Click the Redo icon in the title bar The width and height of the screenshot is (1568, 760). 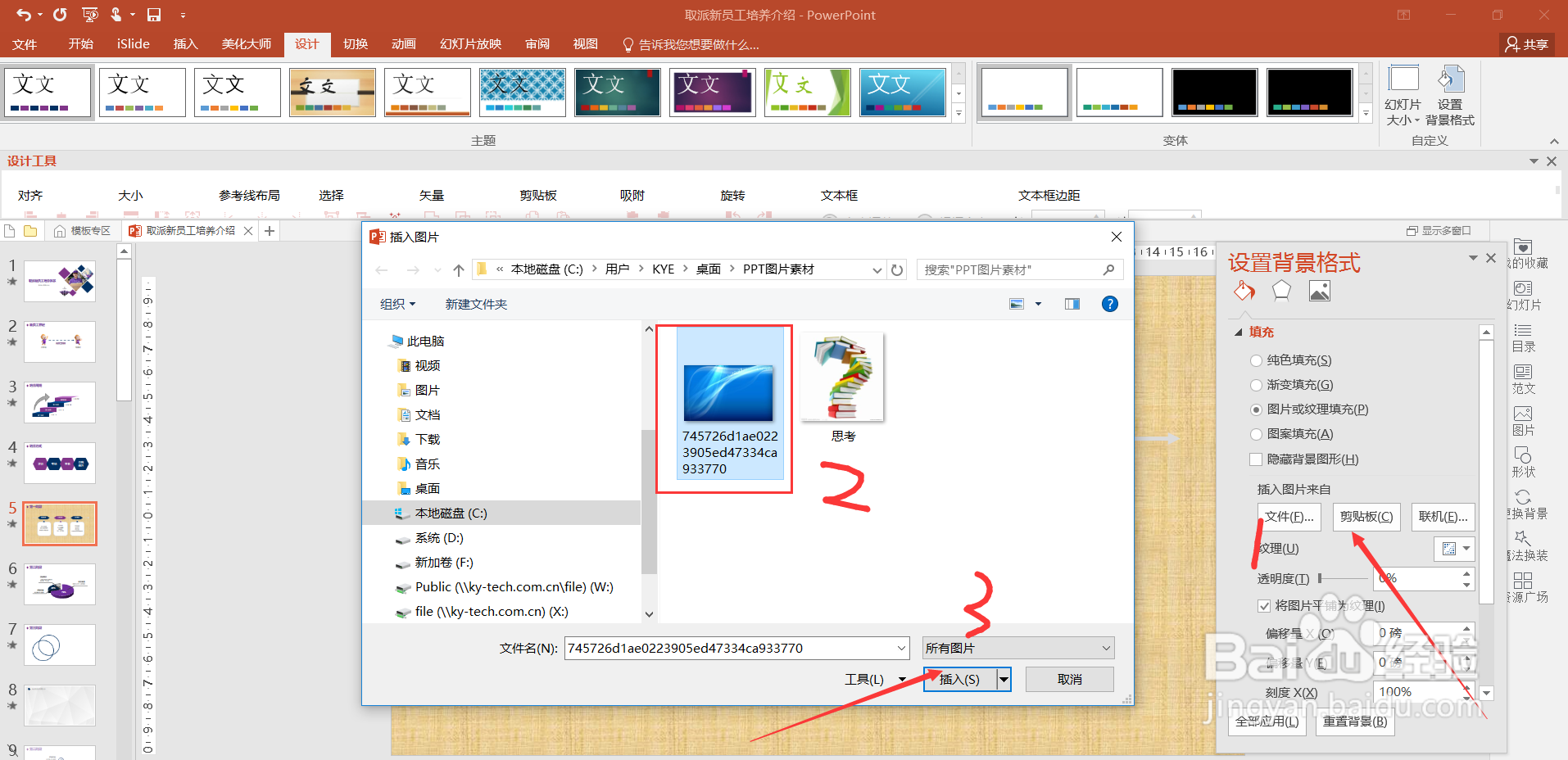tap(60, 15)
